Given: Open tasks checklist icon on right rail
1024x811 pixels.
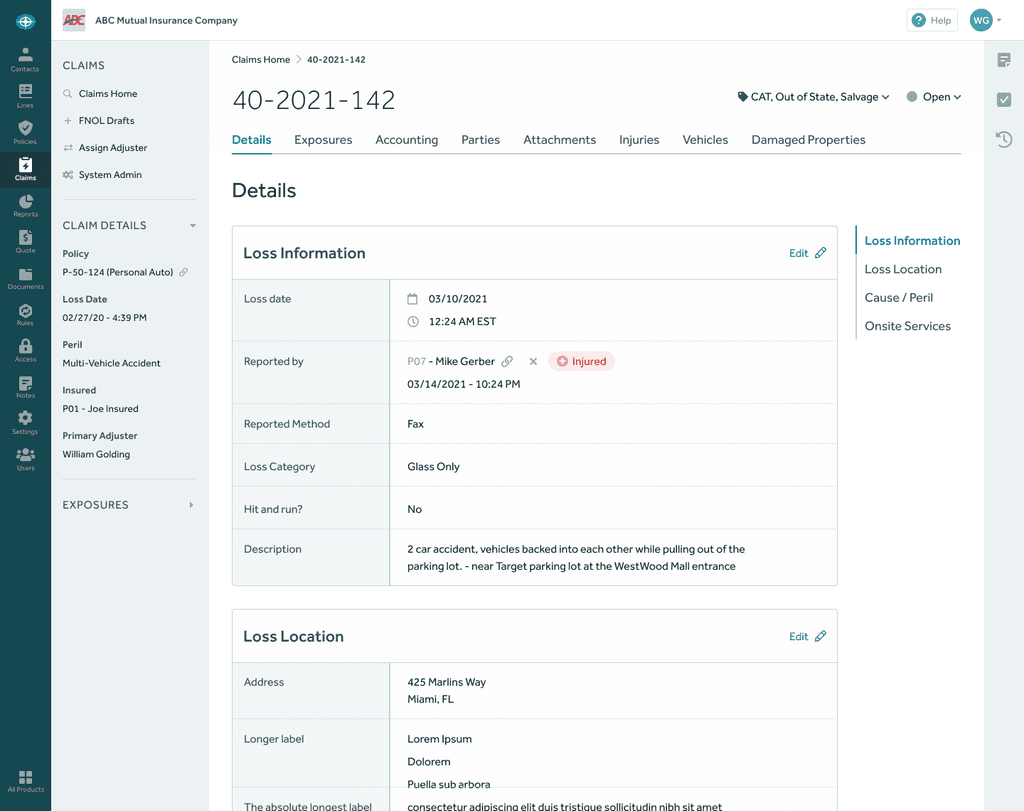Looking at the screenshot, I should coord(1004,99).
